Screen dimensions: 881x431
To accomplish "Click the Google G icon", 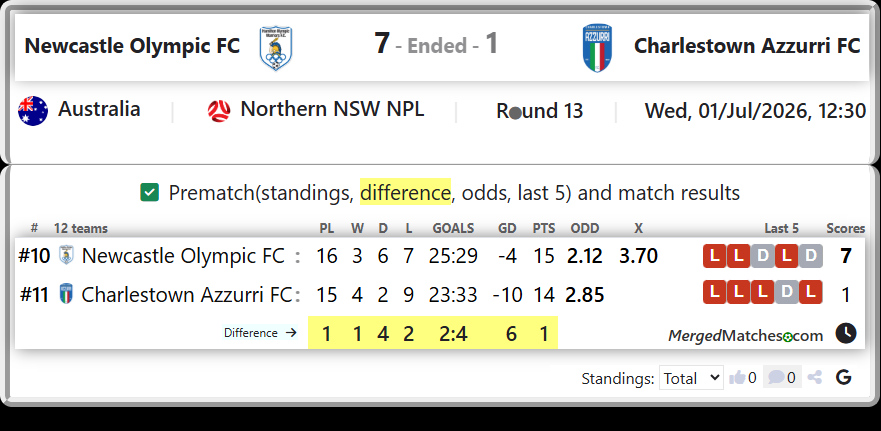I will 843,378.
